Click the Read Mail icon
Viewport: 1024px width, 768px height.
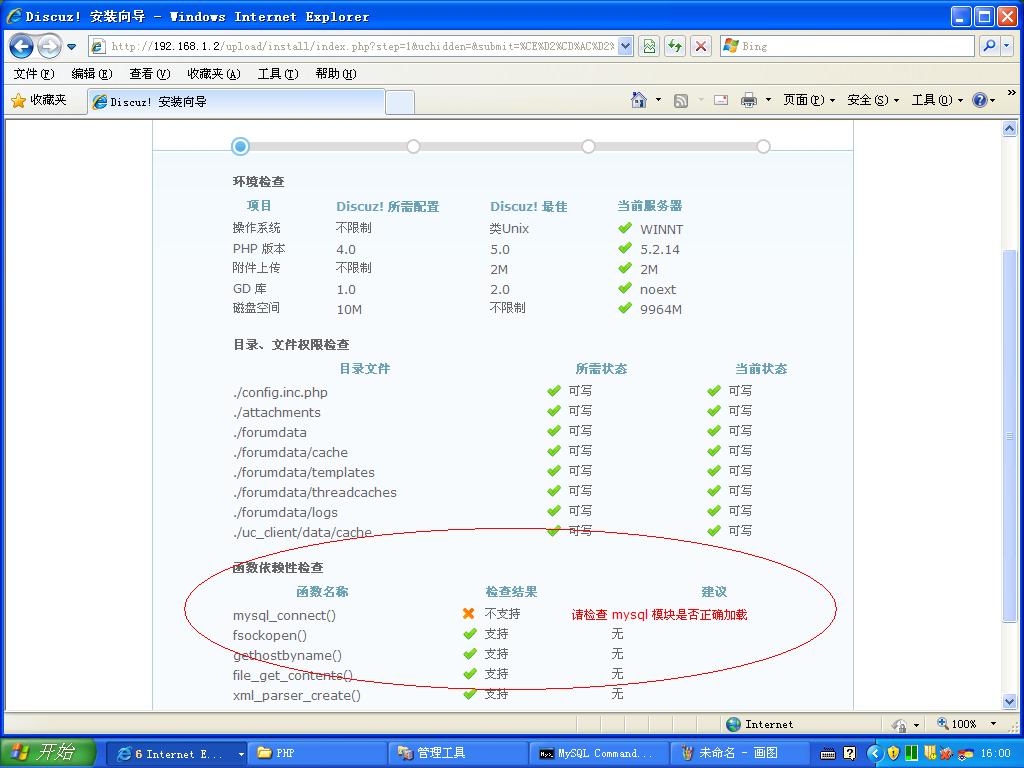pos(721,100)
